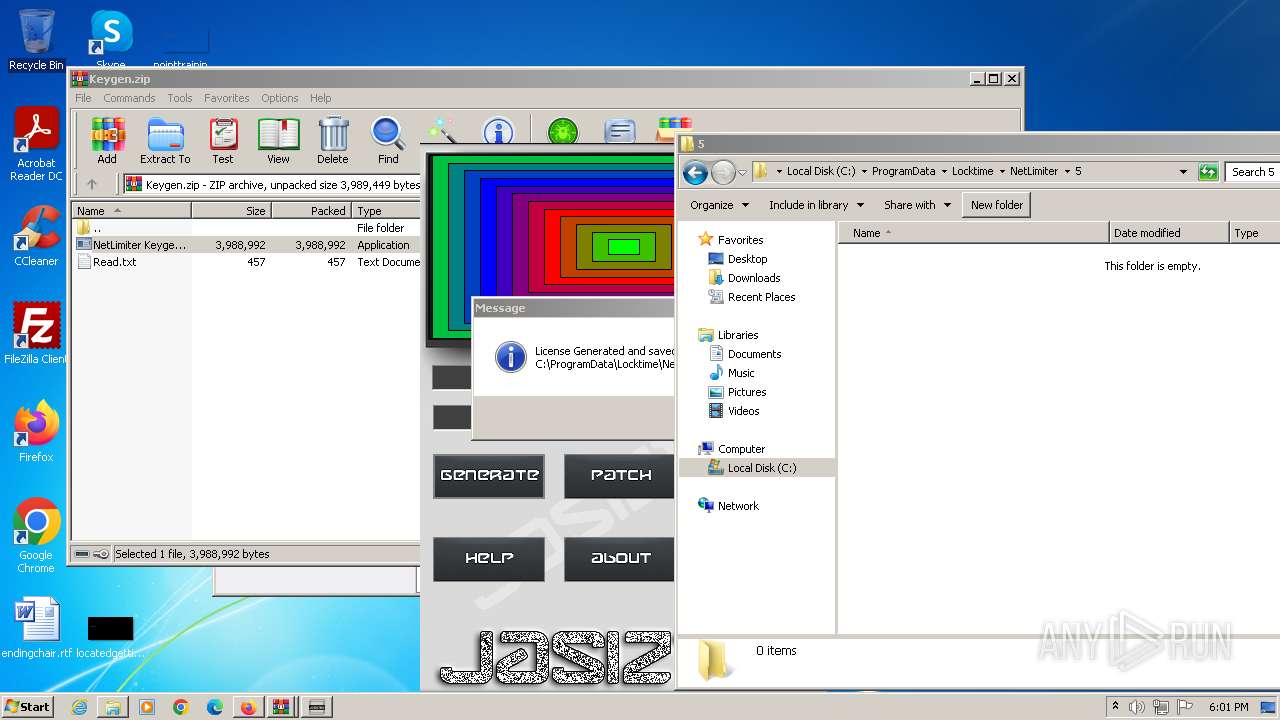This screenshot has height=720, width=1280.
Task: Expand the Locktime breadcrumb arrow
Action: [1002, 172]
